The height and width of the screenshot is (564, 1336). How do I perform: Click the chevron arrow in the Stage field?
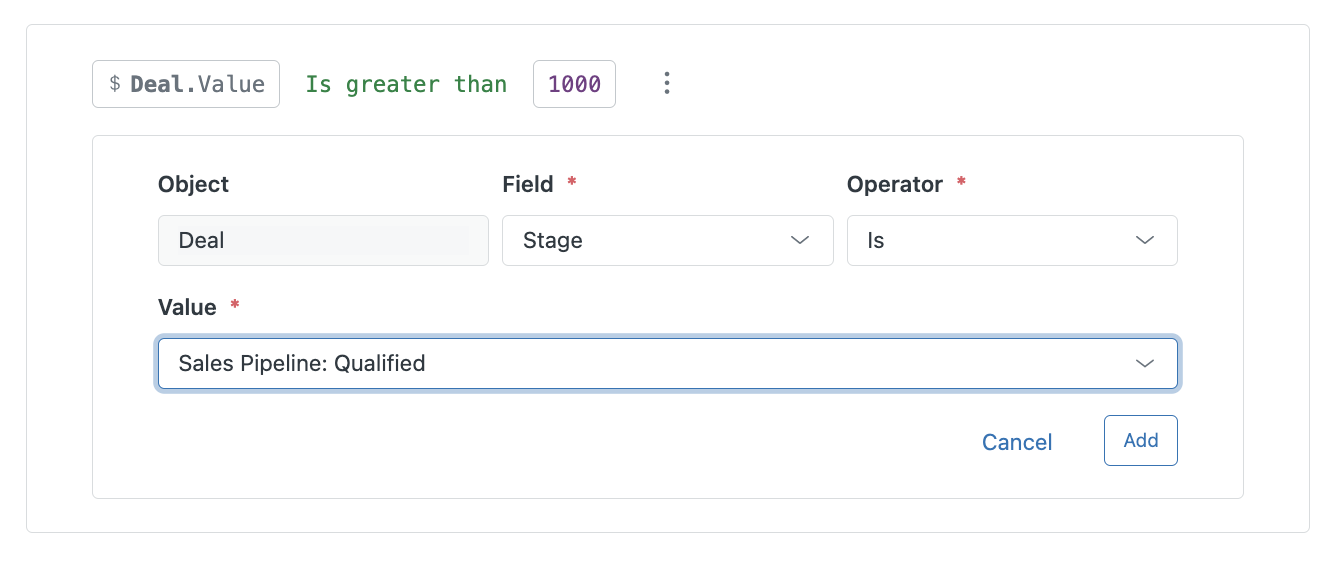800,241
